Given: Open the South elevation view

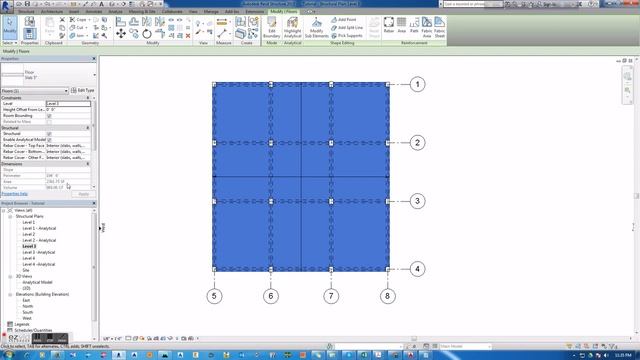Looking at the screenshot, I should click(x=27, y=312).
